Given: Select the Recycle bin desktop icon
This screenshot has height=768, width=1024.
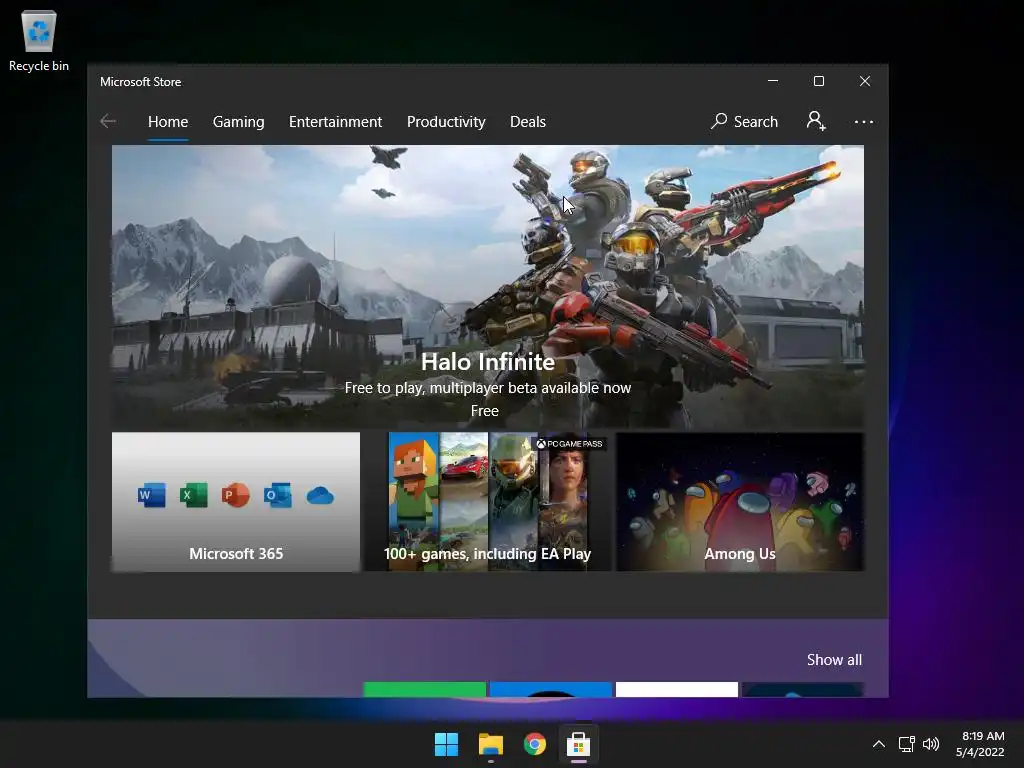Looking at the screenshot, I should [x=39, y=40].
